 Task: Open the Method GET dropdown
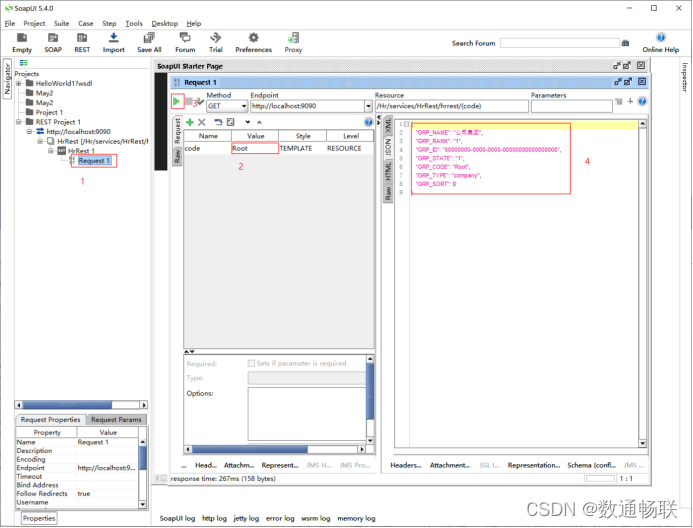coord(244,106)
